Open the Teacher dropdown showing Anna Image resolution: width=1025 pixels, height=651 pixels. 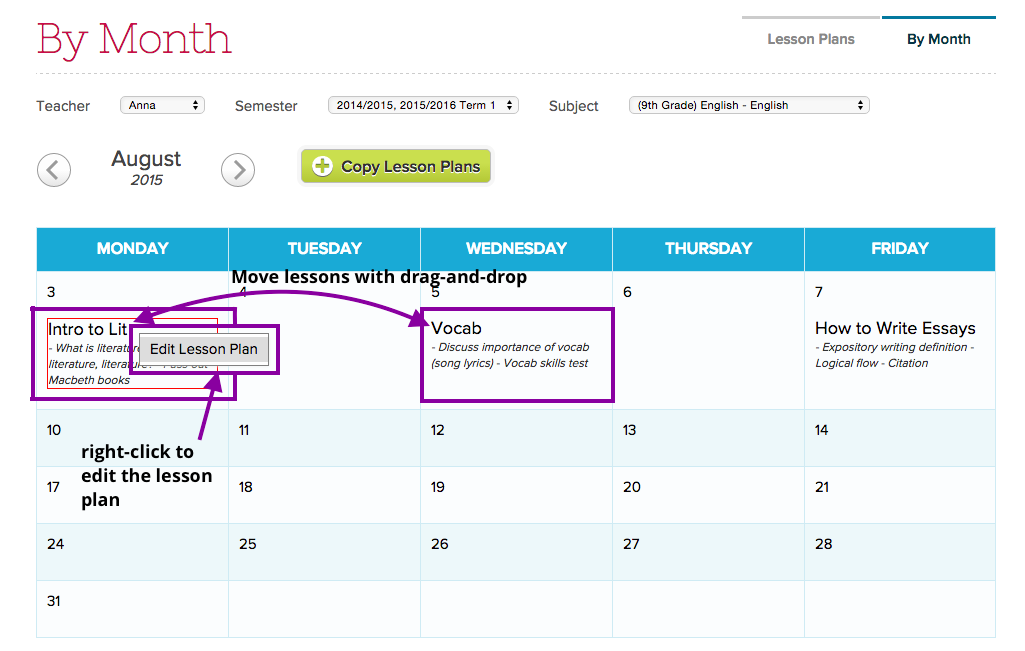(162, 104)
